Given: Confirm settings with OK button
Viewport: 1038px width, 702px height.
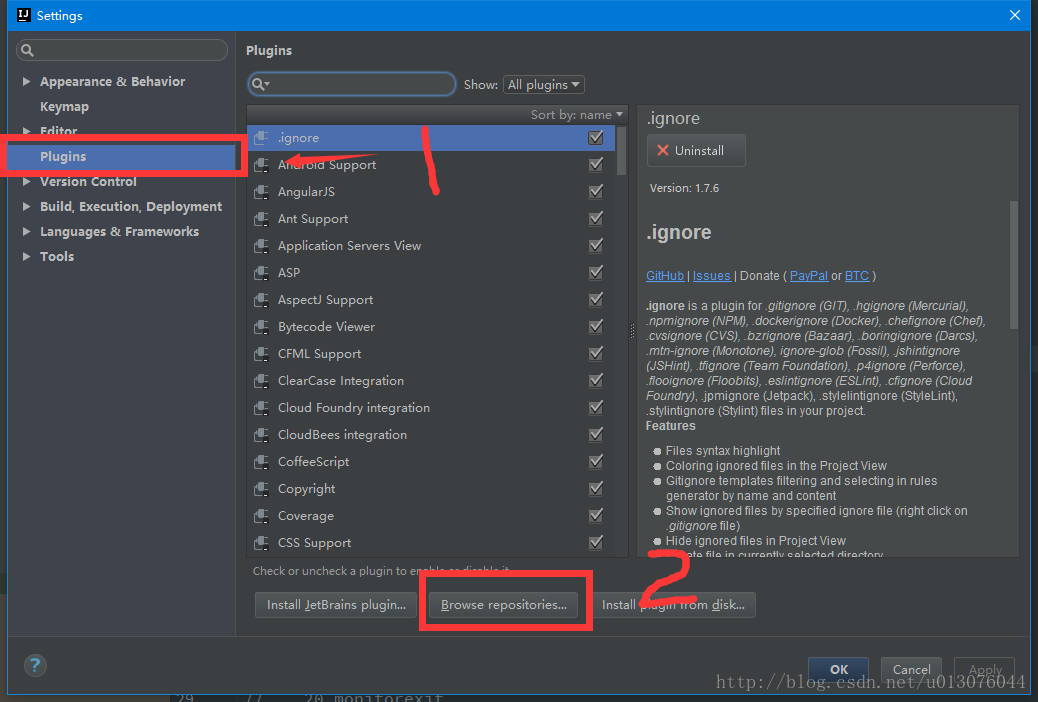Looking at the screenshot, I should pos(839,669).
